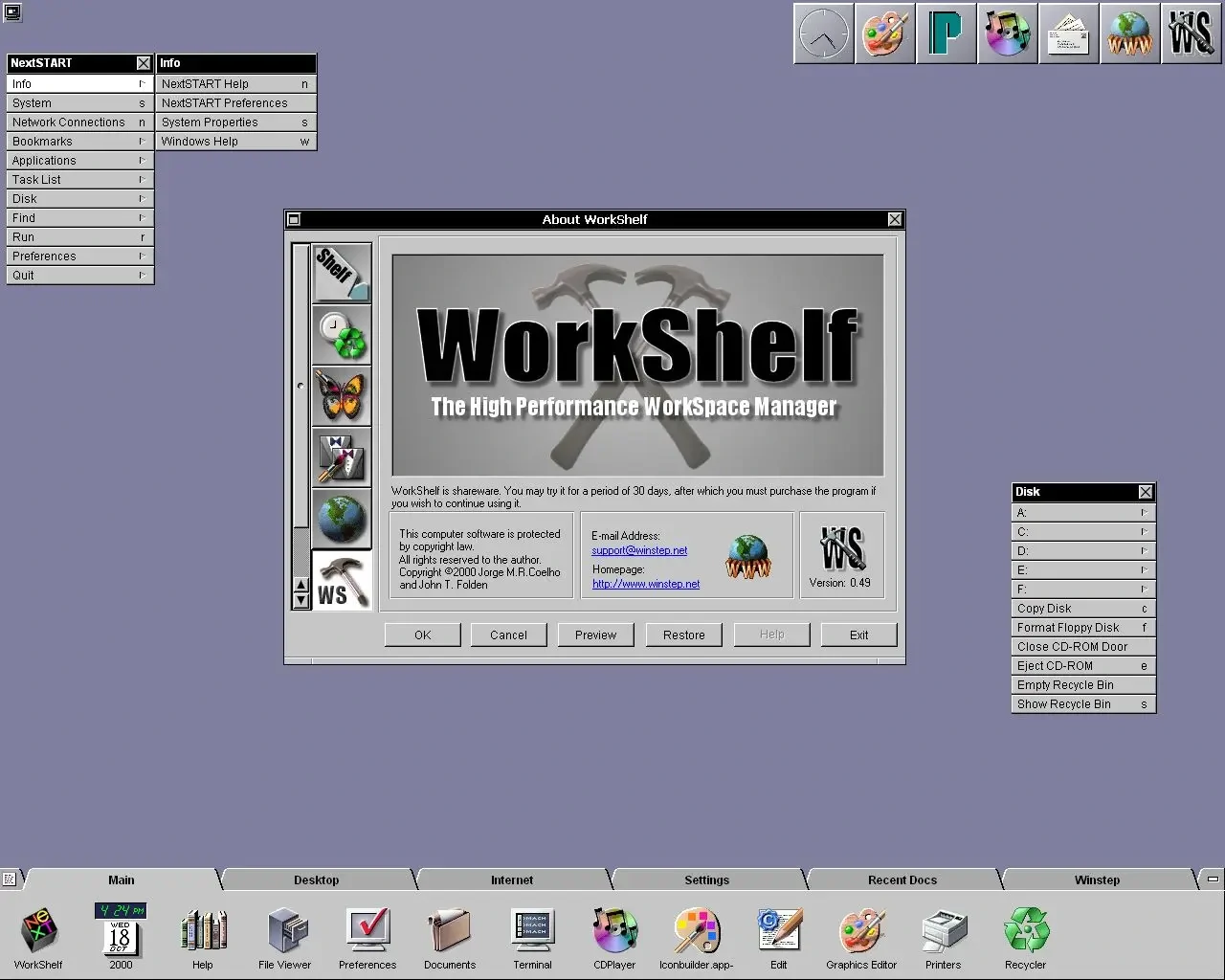Expand the C: drive submenu
The width and height of the screenshot is (1225, 980).
pyautogui.click(x=1082, y=532)
